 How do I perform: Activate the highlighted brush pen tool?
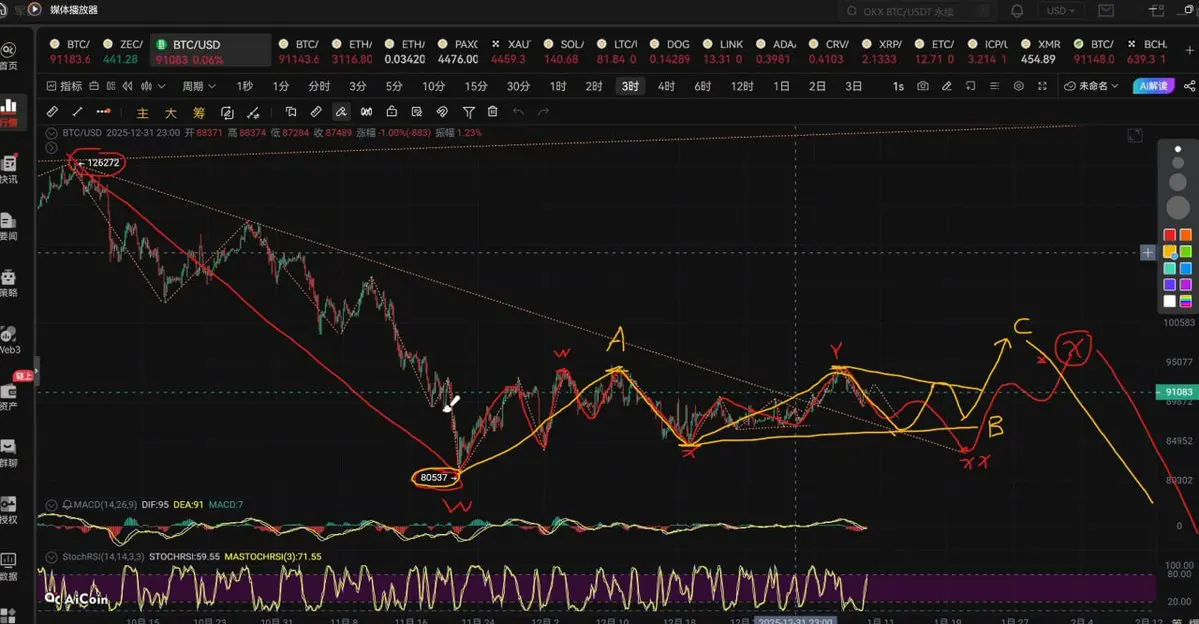click(341, 112)
